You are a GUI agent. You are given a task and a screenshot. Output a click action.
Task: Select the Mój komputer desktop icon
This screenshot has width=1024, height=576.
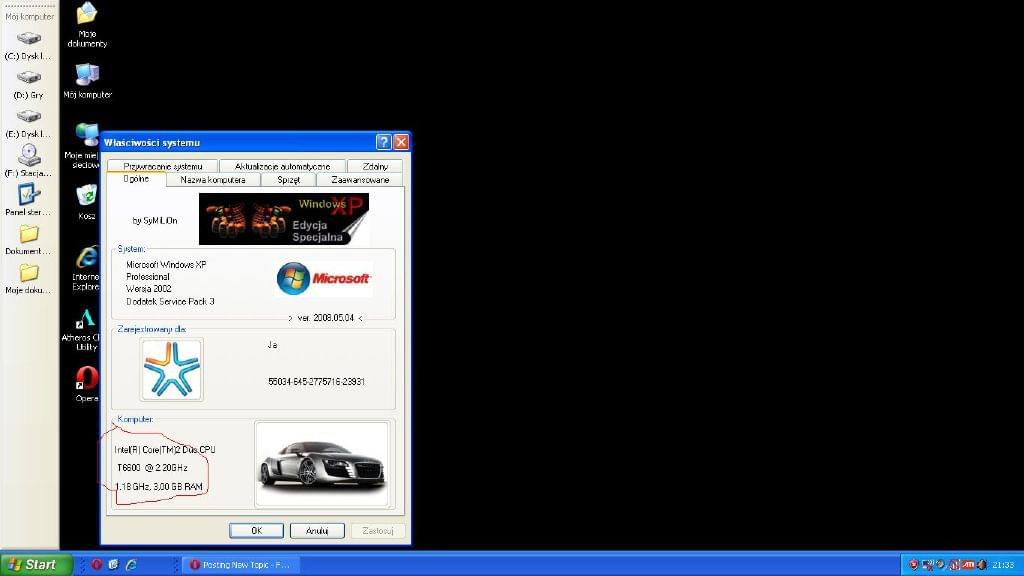pos(87,82)
